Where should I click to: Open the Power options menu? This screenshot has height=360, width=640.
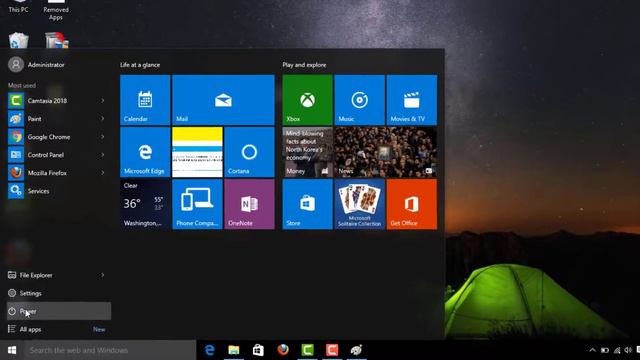pos(58,311)
